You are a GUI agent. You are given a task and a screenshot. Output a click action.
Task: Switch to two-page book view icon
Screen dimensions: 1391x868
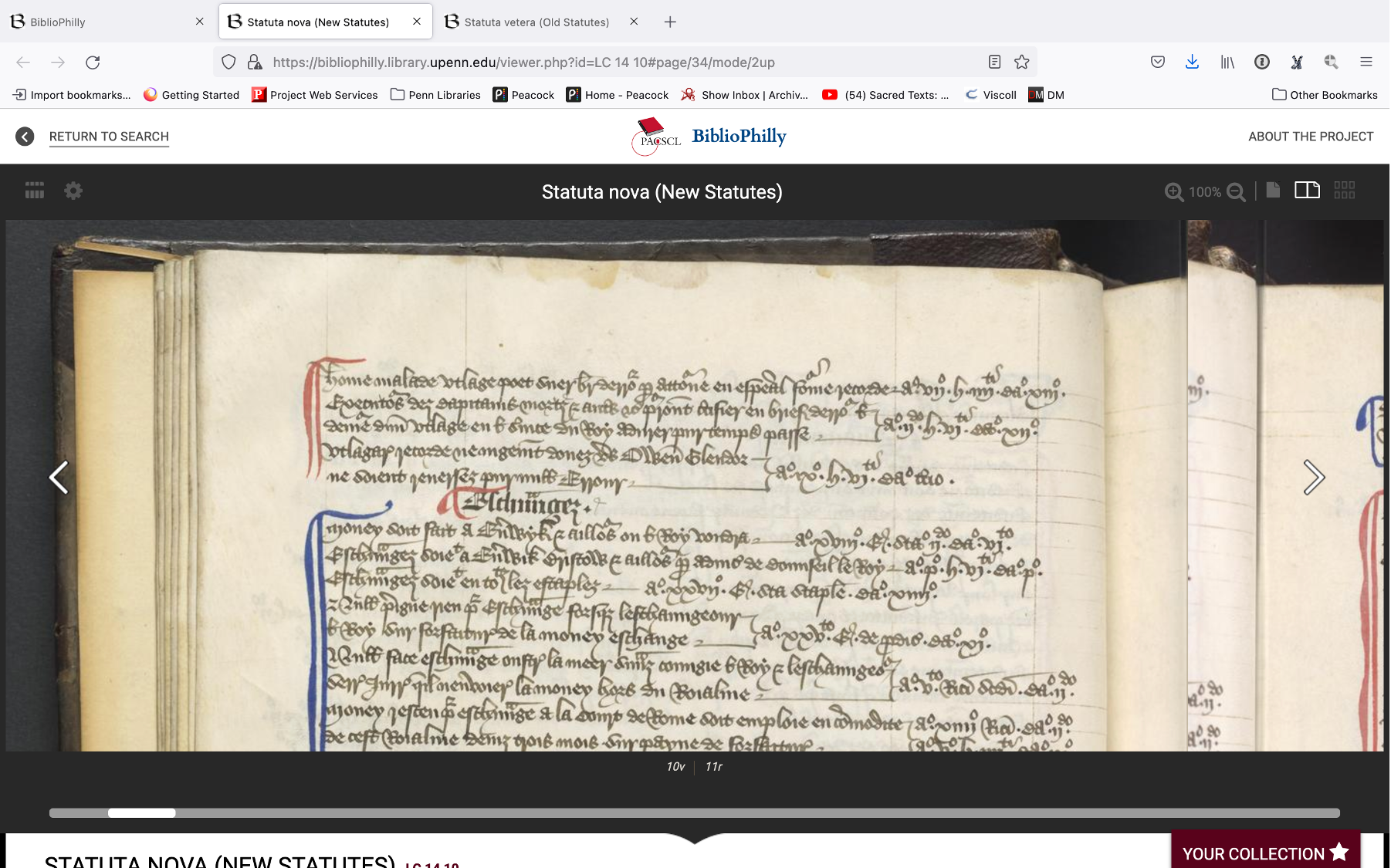1307,190
